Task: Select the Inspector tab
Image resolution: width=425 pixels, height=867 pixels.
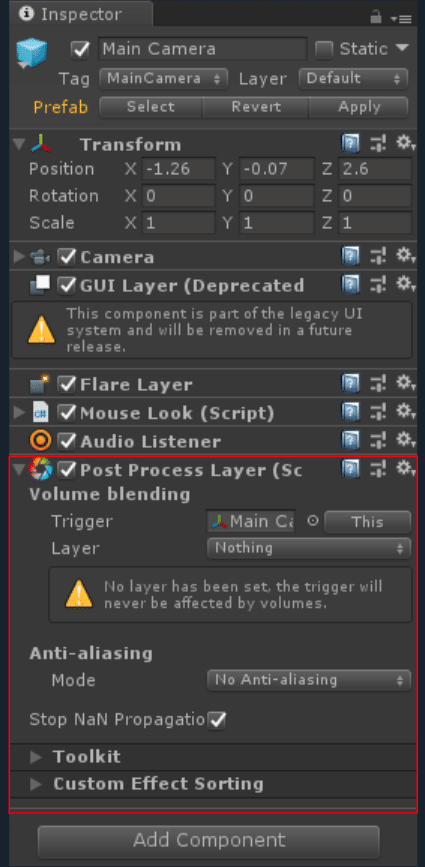Action: [82, 14]
